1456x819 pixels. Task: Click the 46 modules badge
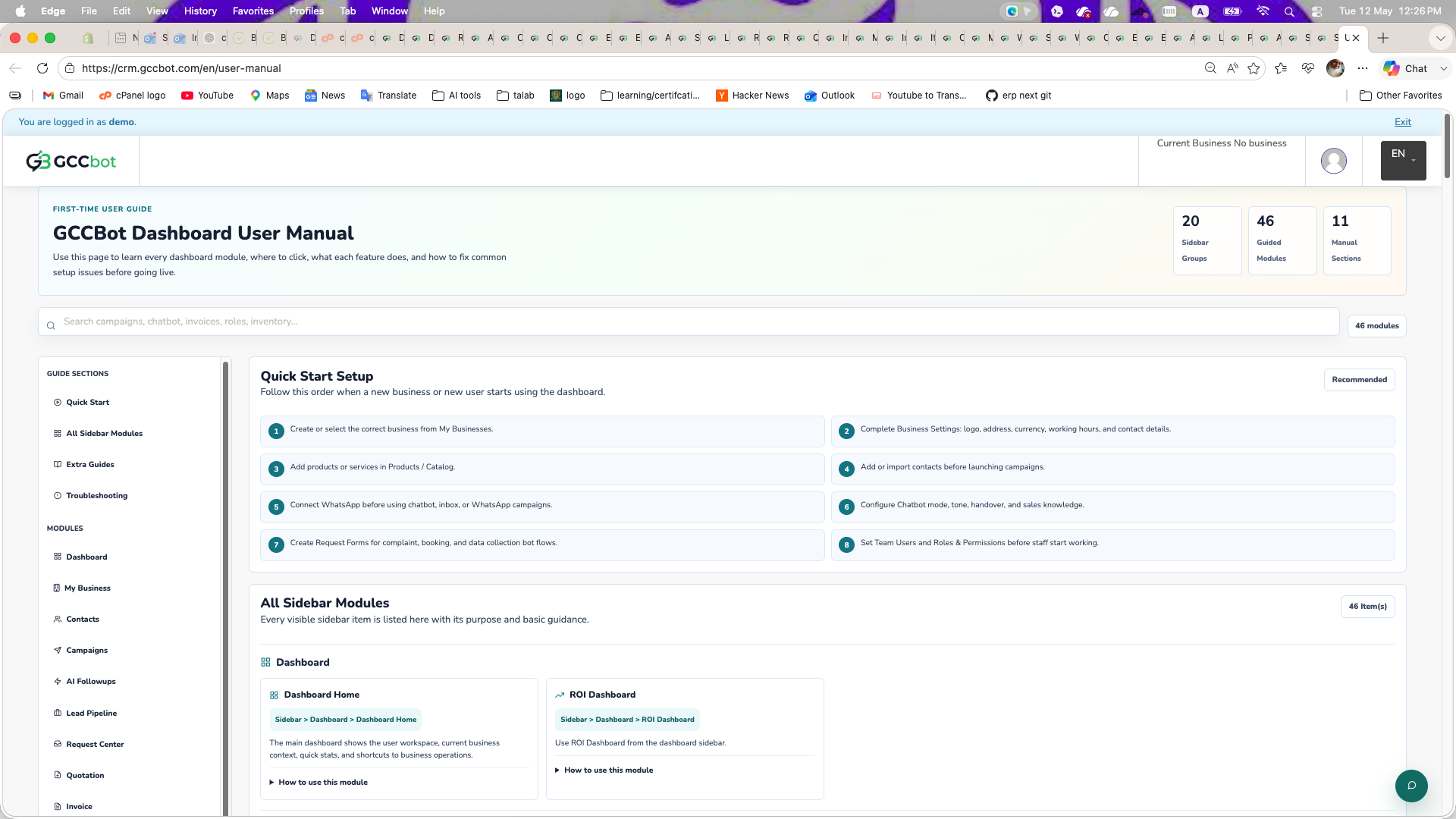1376,326
